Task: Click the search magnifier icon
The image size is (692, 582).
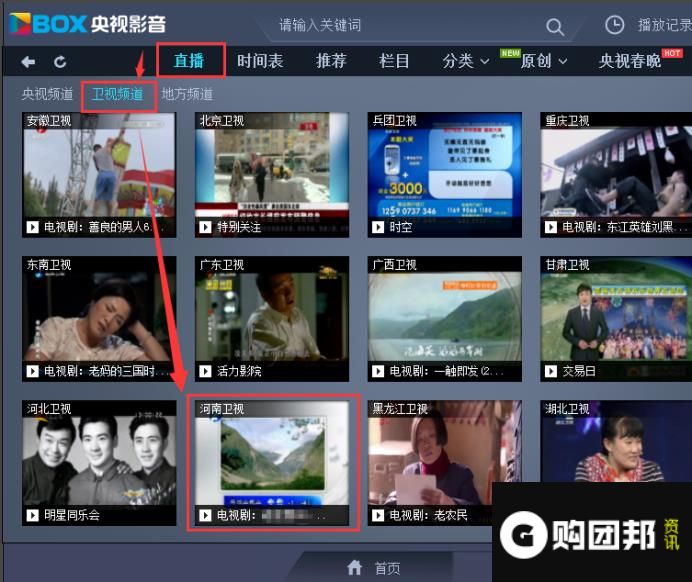Action: coord(555,26)
